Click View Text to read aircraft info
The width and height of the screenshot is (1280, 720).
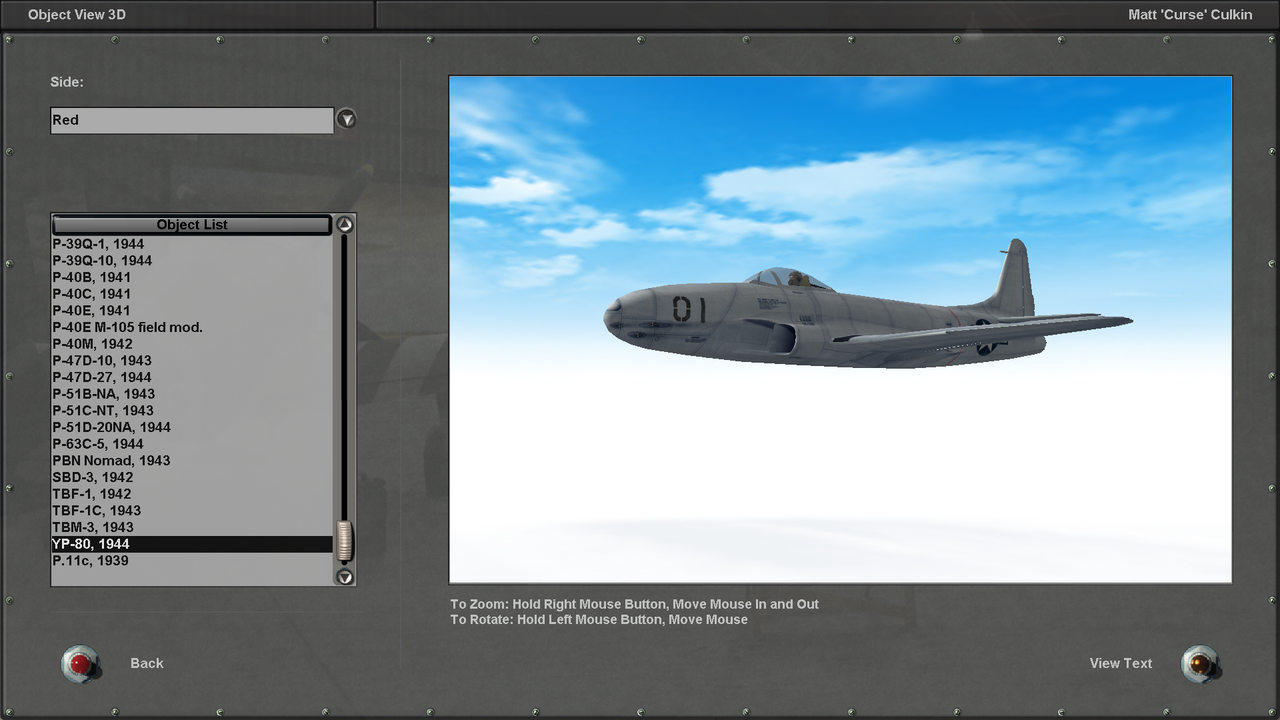1120,663
